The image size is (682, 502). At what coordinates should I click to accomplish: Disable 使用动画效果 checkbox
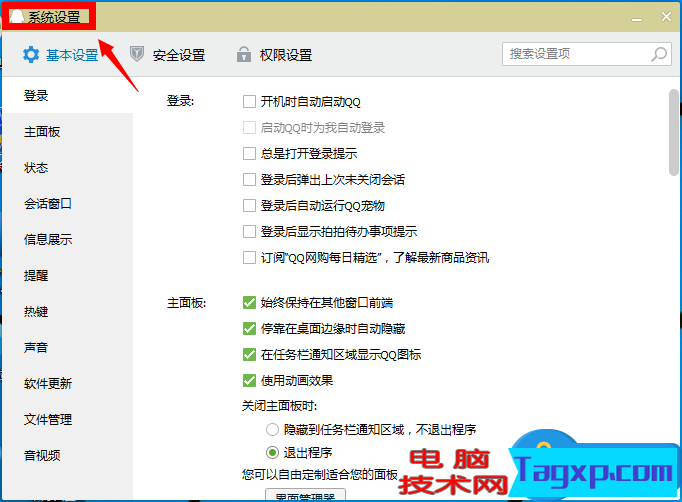(x=249, y=381)
